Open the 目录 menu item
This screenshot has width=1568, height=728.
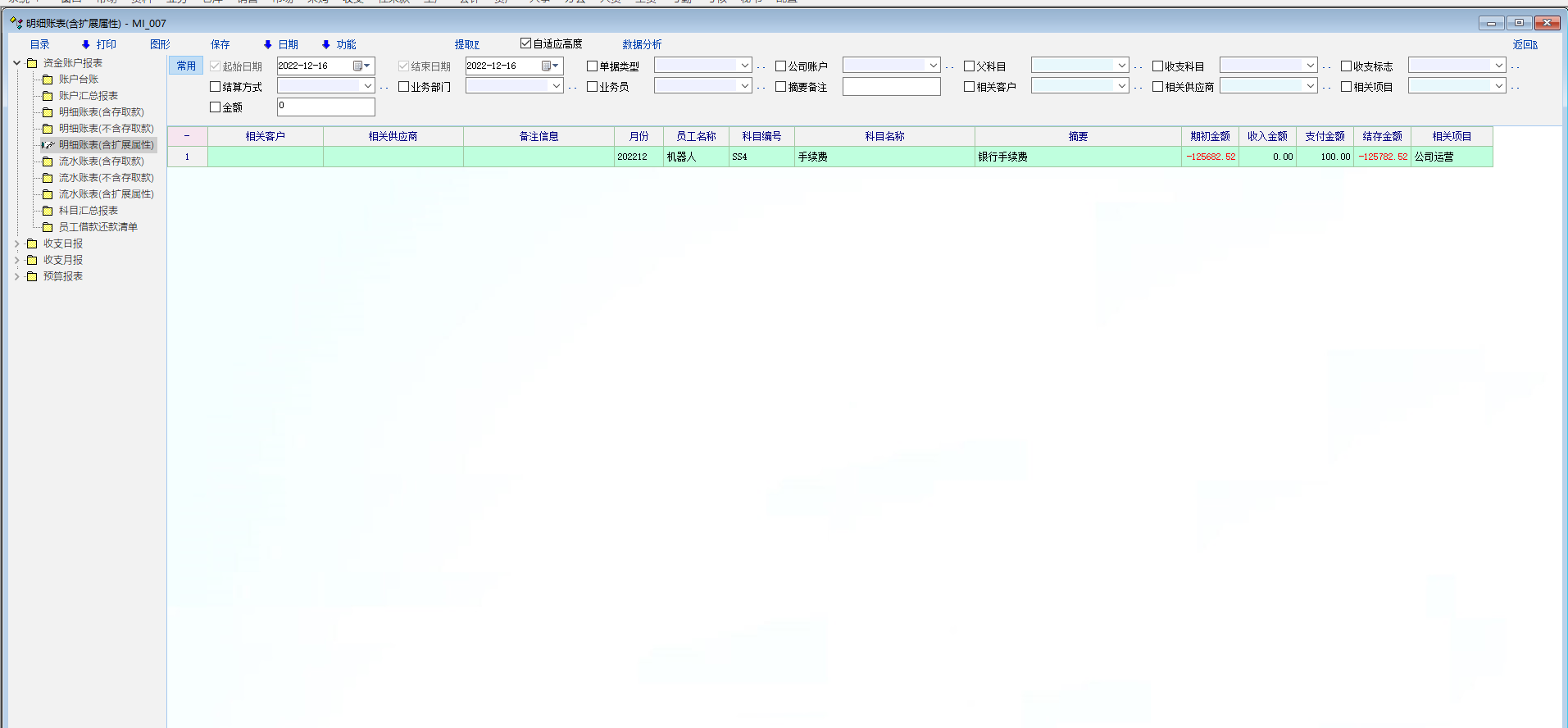(x=39, y=44)
